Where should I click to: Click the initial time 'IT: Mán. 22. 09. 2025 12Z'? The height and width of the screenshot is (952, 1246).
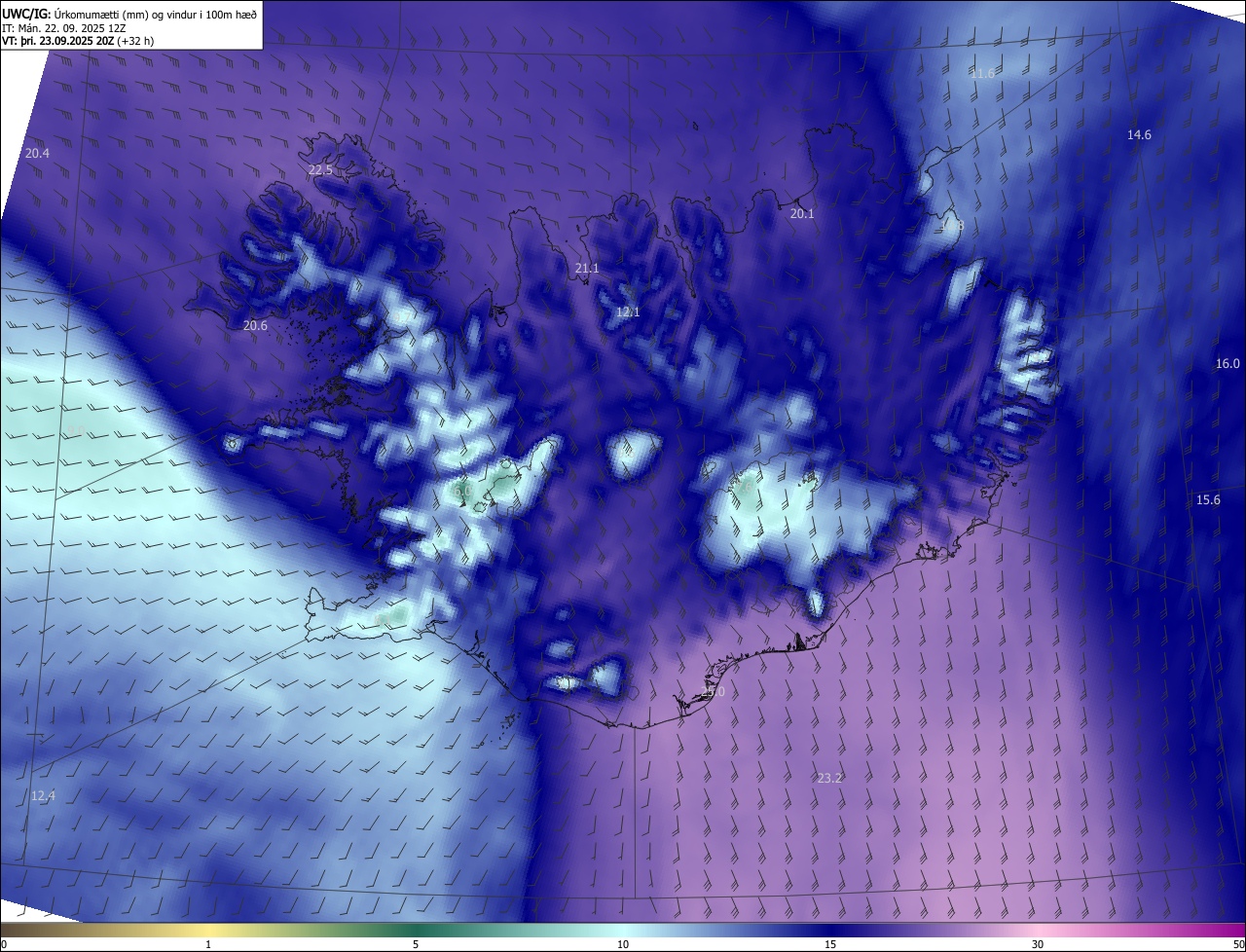[66, 28]
